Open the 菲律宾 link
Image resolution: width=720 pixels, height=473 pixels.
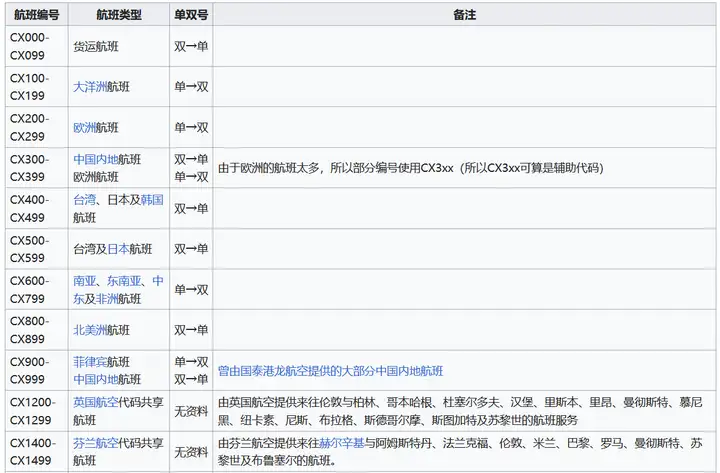point(90,362)
